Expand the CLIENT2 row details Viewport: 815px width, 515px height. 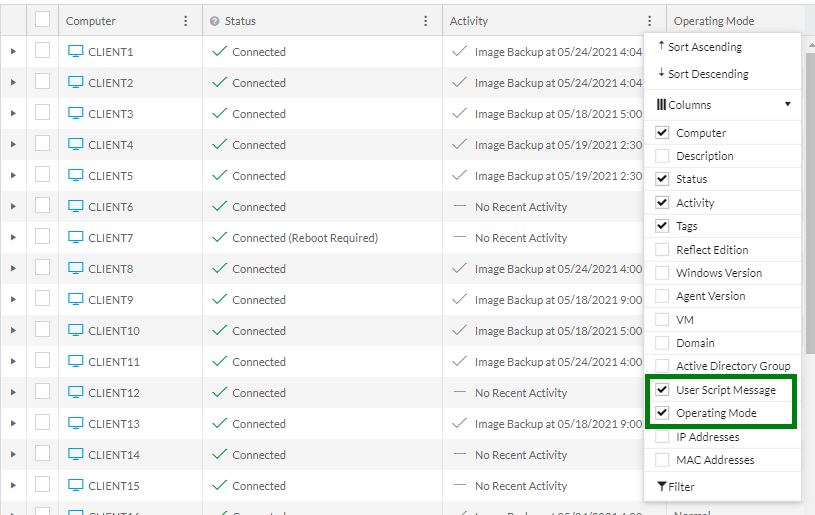[13, 82]
